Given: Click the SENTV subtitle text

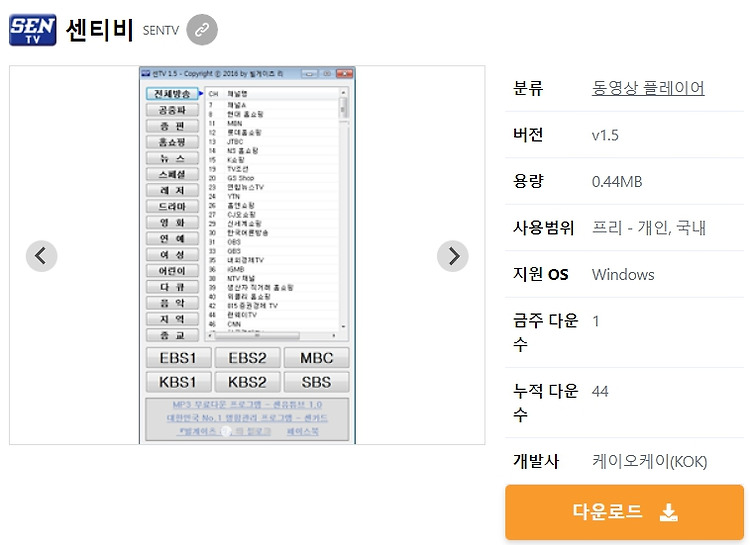Looking at the screenshot, I should click(x=161, y=31).
